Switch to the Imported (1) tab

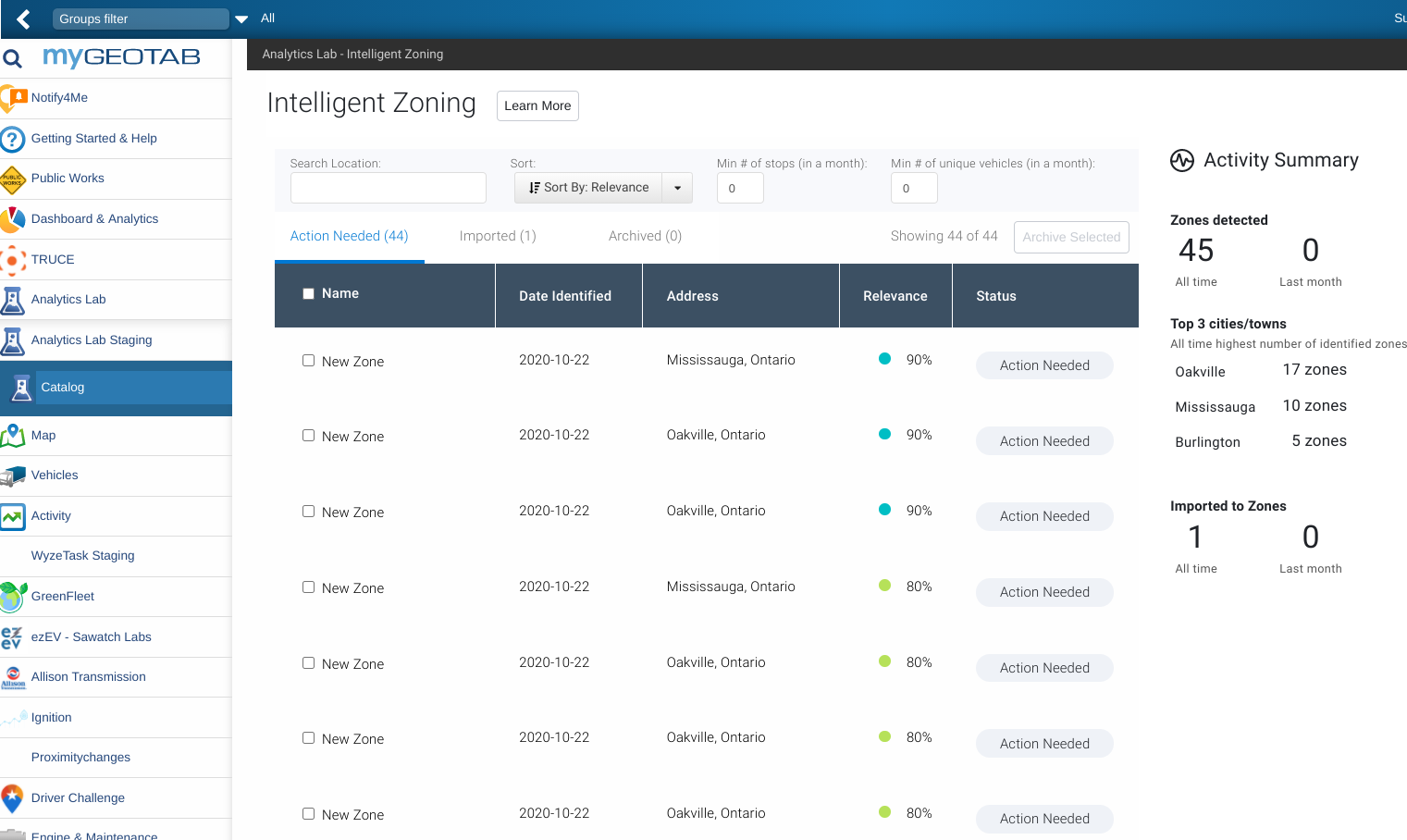tap(498, 236)
